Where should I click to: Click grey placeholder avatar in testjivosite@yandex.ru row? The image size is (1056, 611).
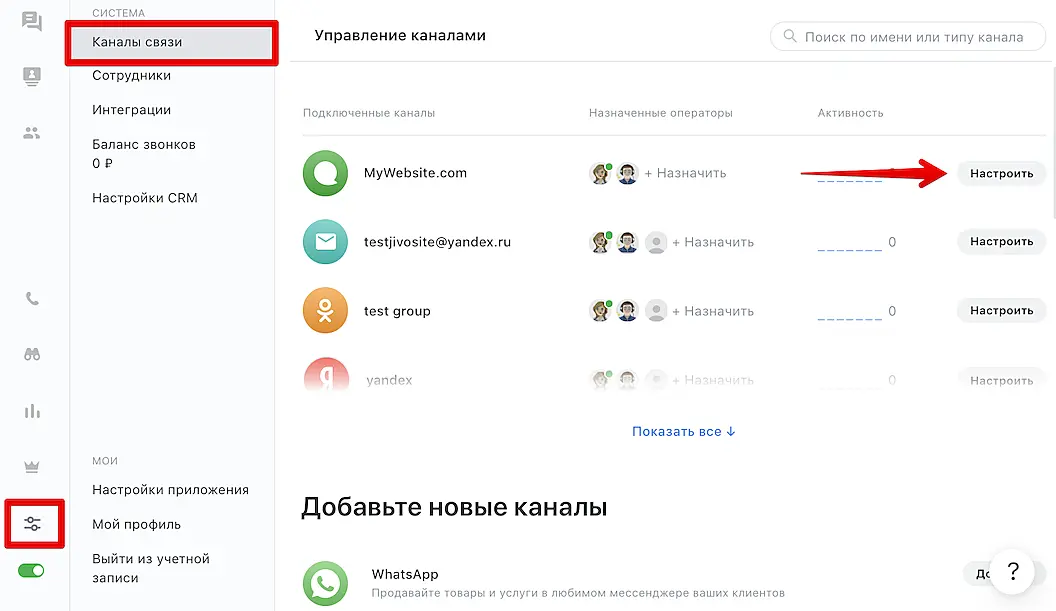point(655,242)
